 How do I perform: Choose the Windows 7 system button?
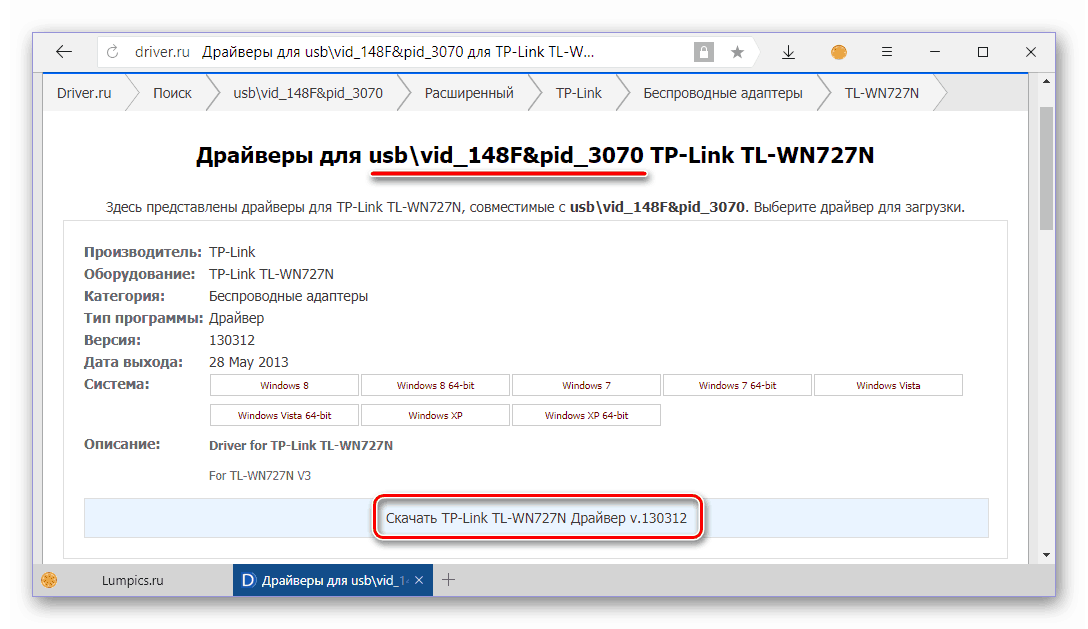(x=586, y=385)
